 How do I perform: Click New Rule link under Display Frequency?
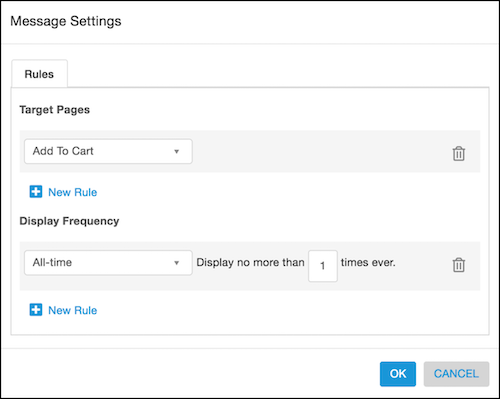pos(72,310)
